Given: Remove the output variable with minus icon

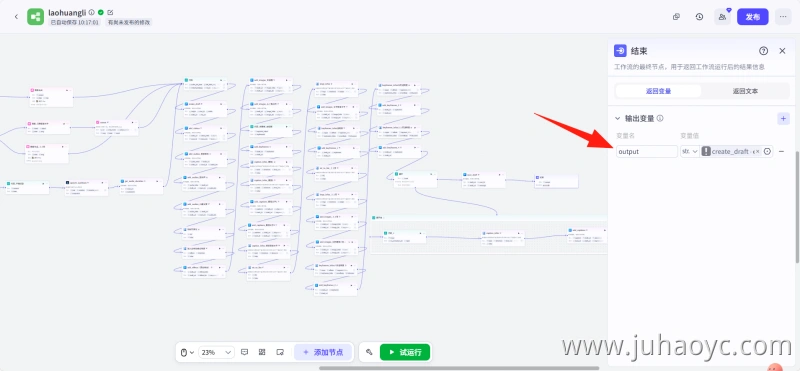Looking at the screenshot, I should tap(781, 152).
